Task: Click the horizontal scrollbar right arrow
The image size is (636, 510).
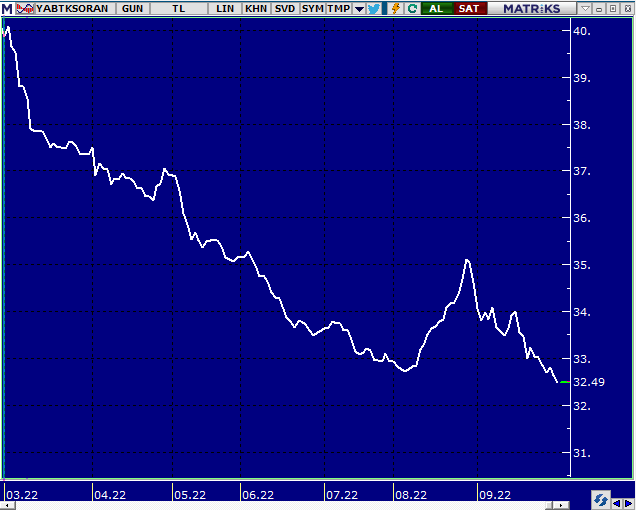Action: (561, 506)
